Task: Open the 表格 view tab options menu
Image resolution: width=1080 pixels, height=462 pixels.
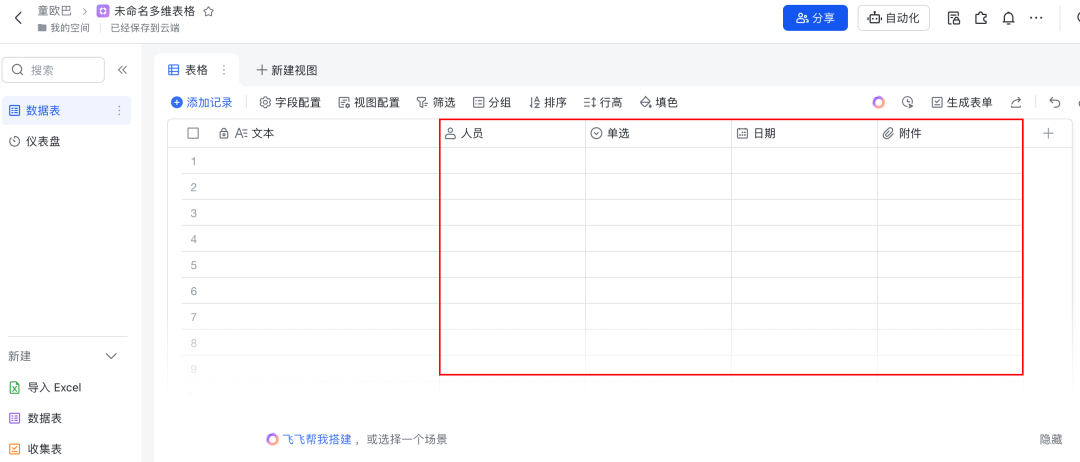Action: (224, 70)
